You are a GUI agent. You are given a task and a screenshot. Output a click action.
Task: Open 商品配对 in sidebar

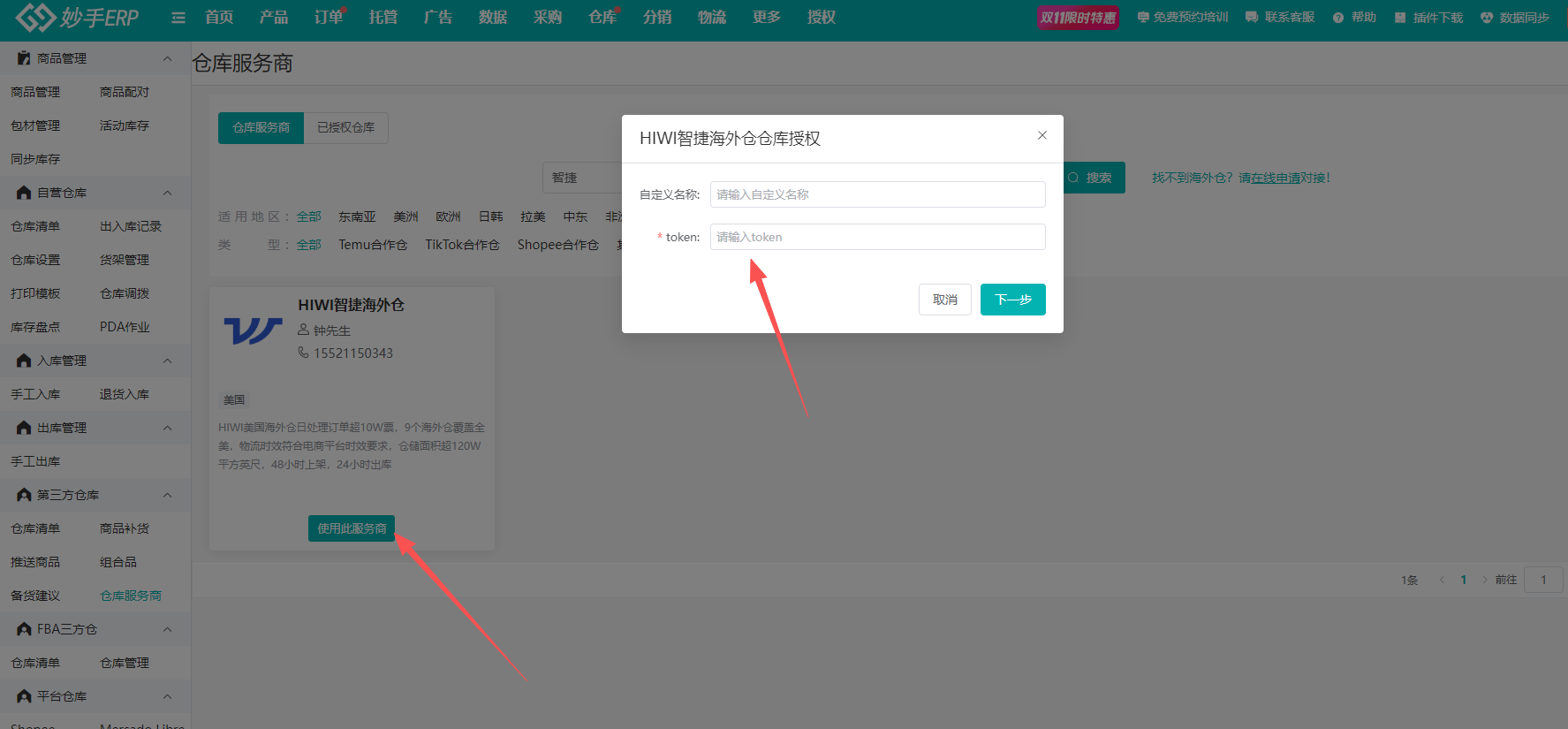point(125,92)
